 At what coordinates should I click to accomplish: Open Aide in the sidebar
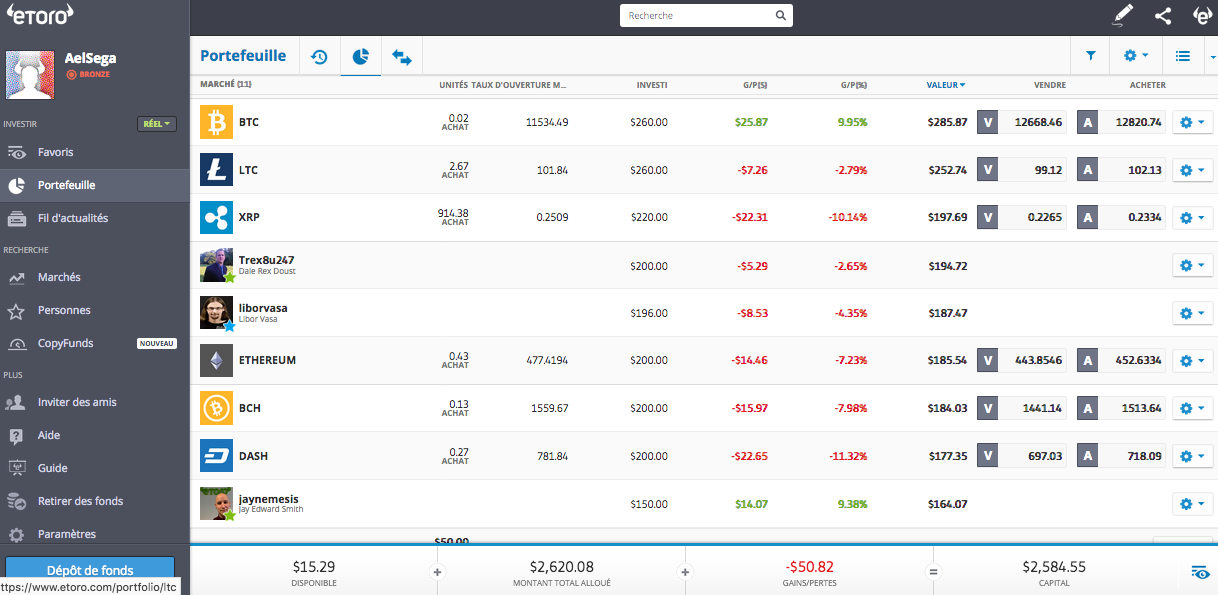click(95, 435)
